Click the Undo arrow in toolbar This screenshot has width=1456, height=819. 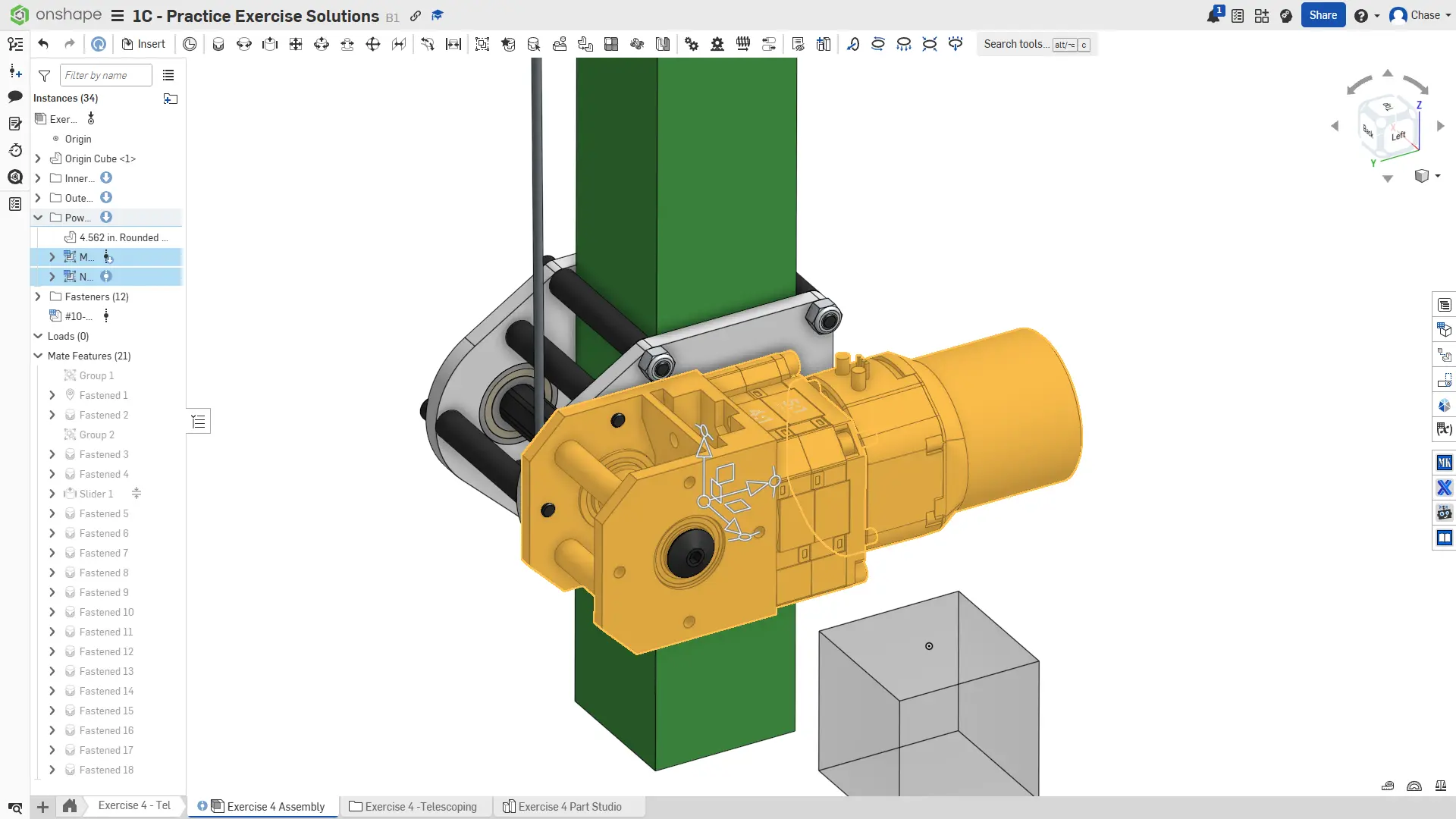pyautogui.click(x=43, y=44)
